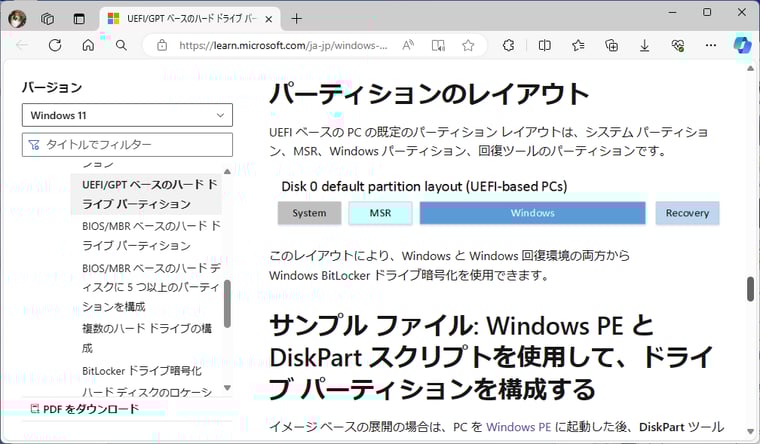Click the title filter input field
The width and height of the screenshot is (760, 444).
click(x=127, y=144)
